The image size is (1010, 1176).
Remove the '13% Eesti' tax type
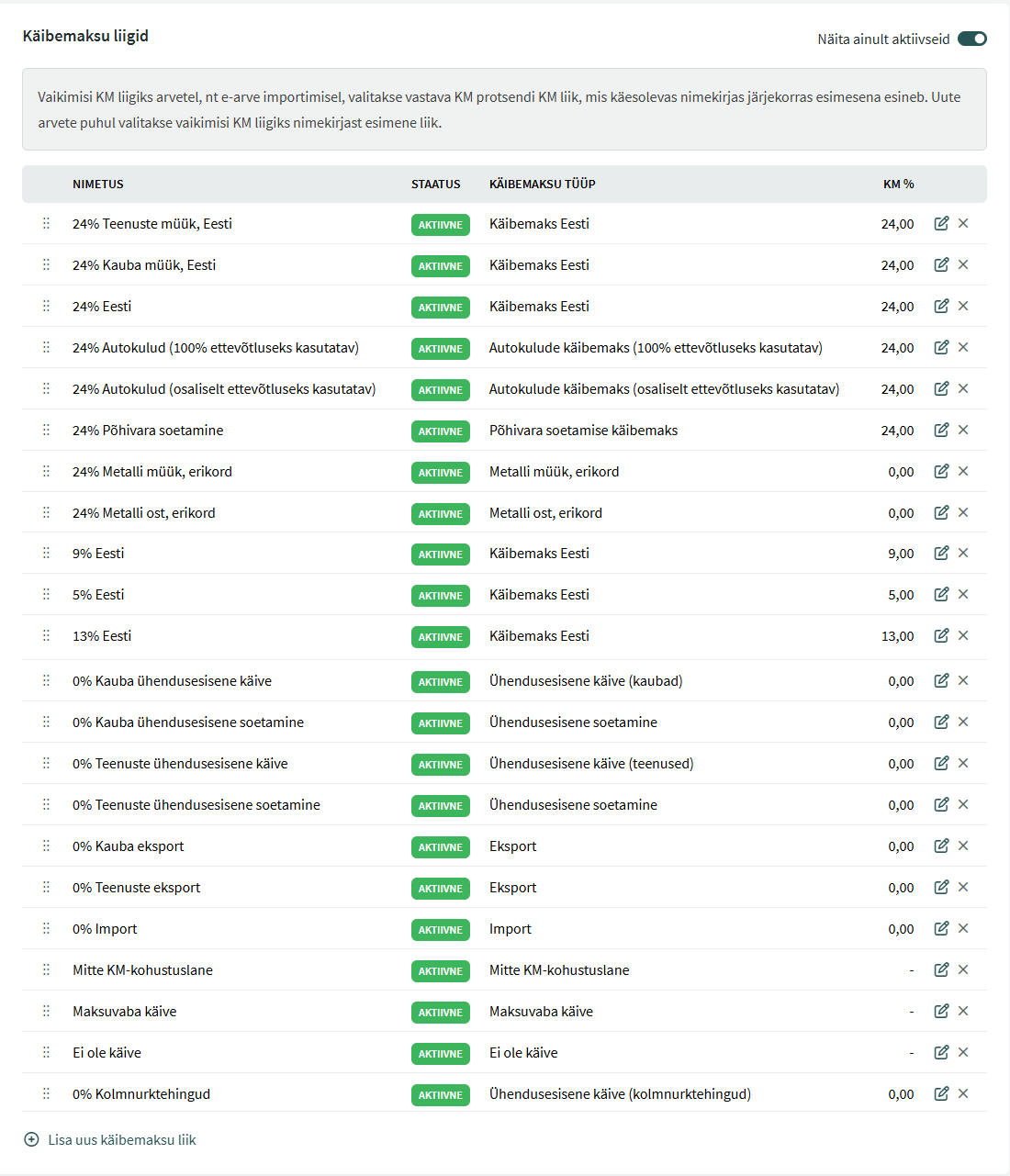click(963, 636)
